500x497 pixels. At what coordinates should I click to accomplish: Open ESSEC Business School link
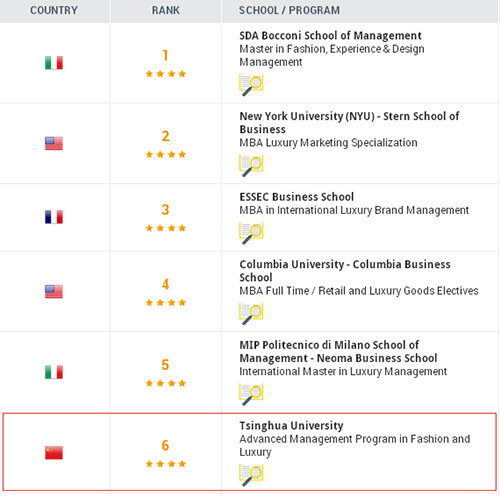pos(297,197)
